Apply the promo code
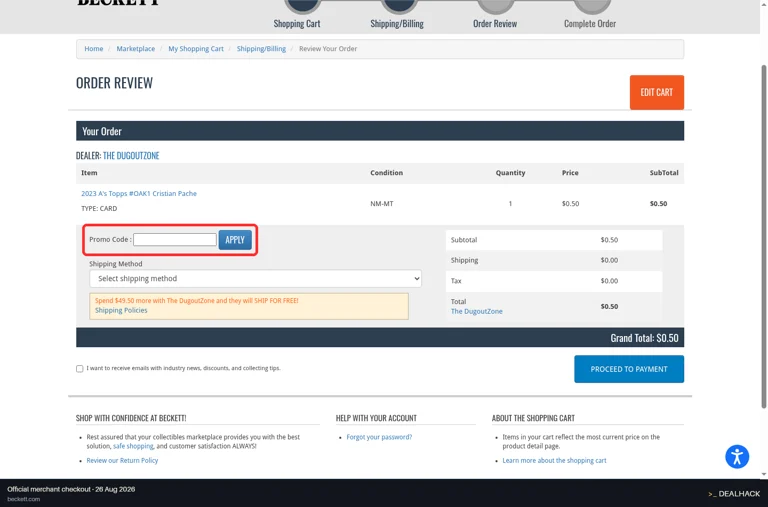The image size is (768, 507). 235,240
